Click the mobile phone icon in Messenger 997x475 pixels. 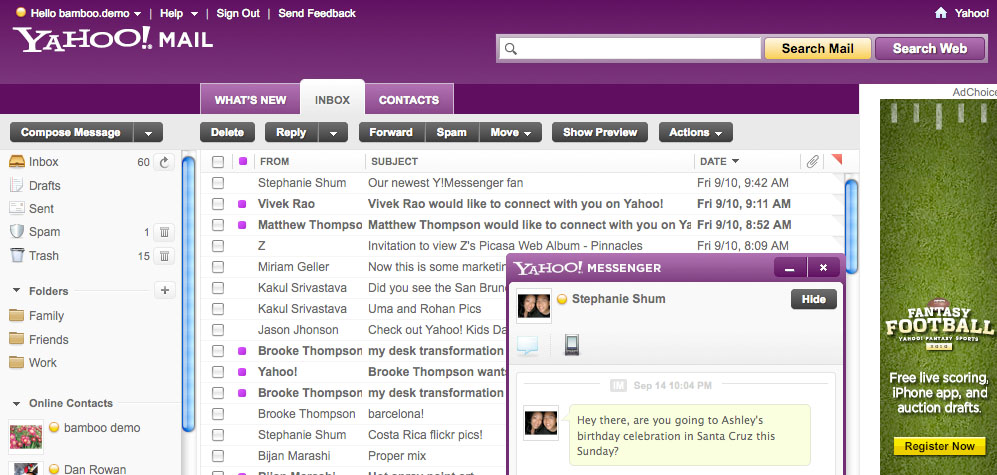(572, 346)
